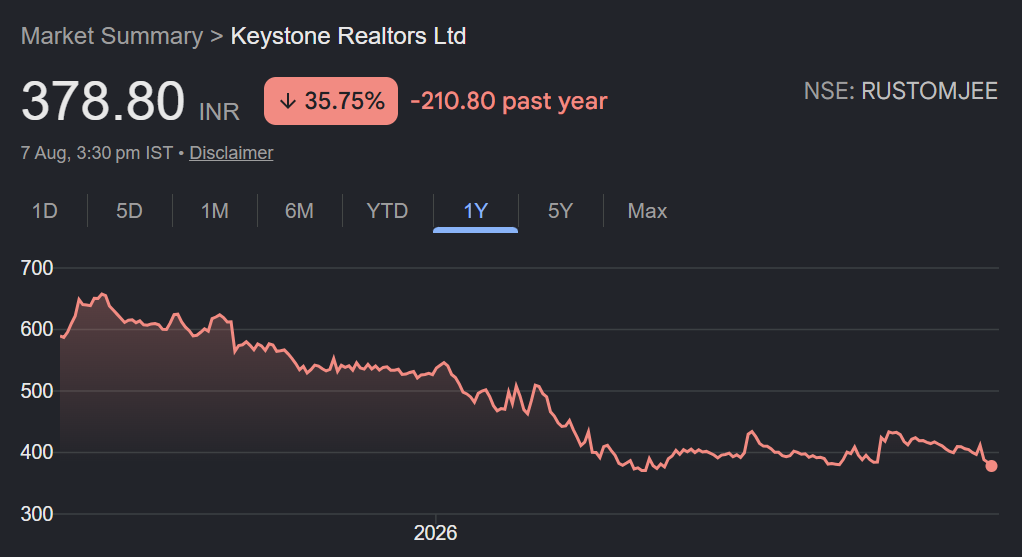Click the down arrow in percentage badge
Image resolution: width=1022 pixels, height=557 pixels.
click(x=287, y=101)
